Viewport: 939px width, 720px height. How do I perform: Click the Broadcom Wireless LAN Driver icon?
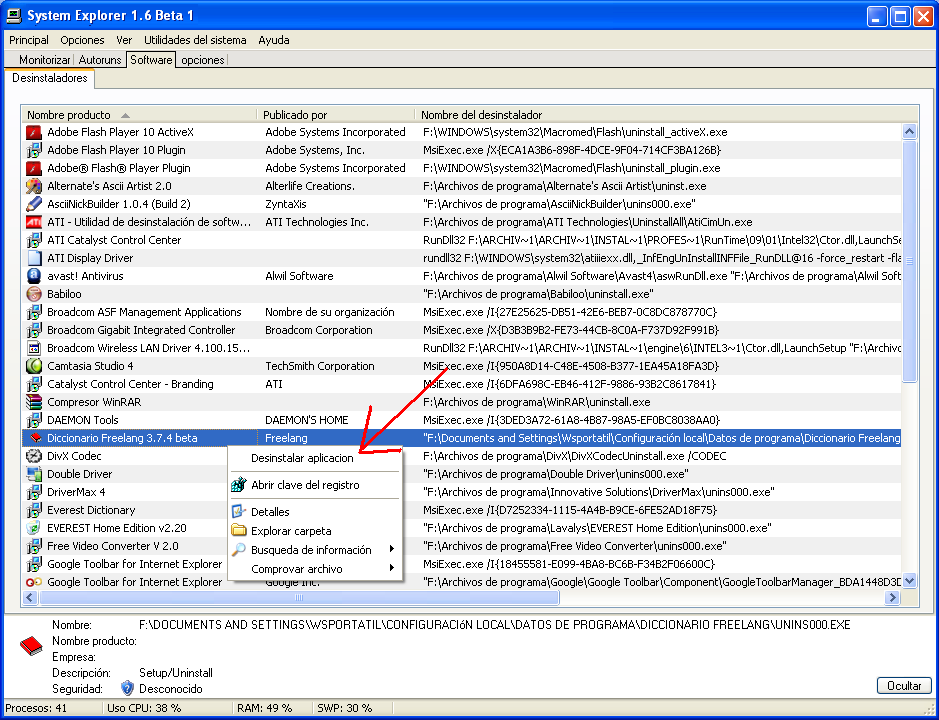pyautogui.click(x=34, y=348)
